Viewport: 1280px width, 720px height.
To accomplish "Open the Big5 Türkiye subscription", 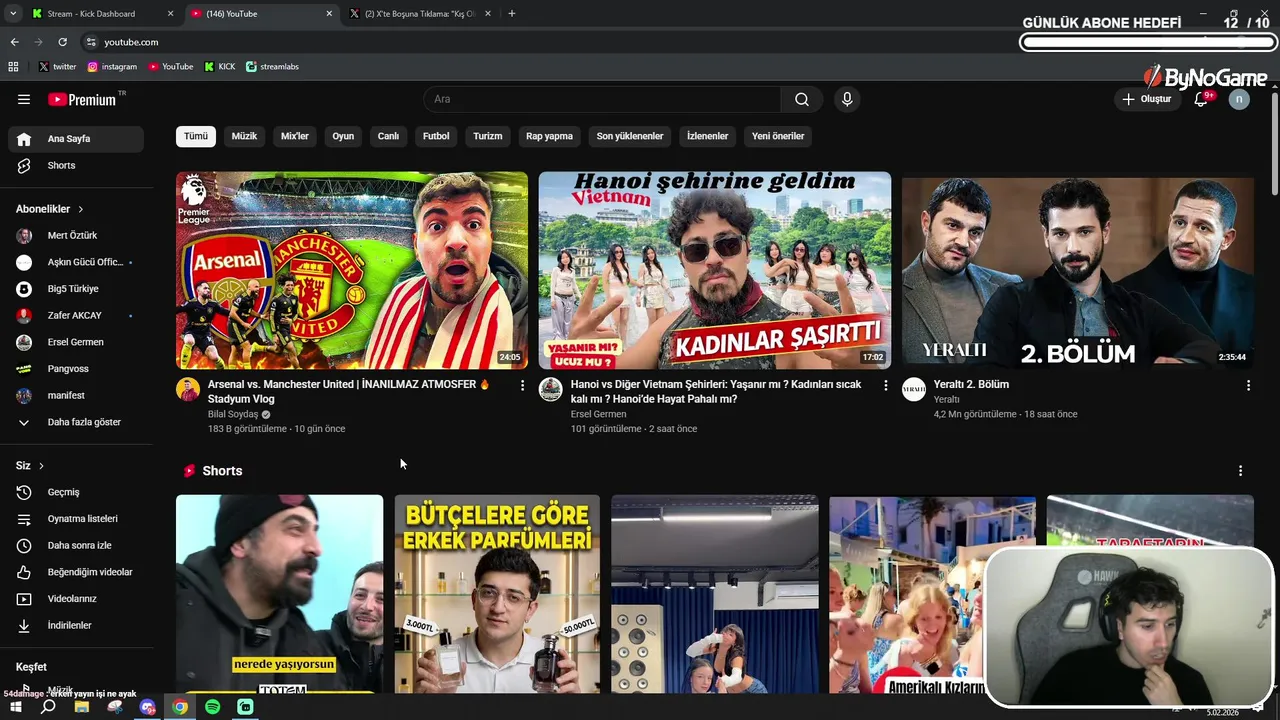I will click(76, 289).
